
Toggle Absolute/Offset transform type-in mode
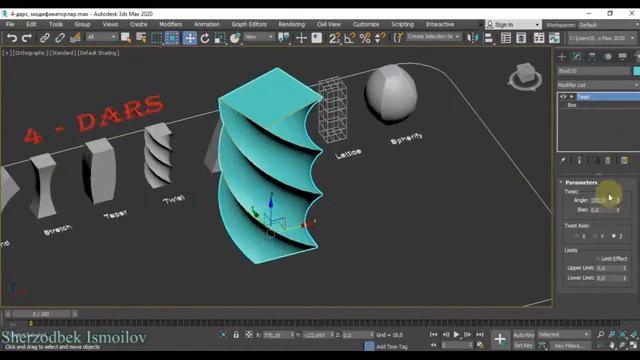pos(249,335)
